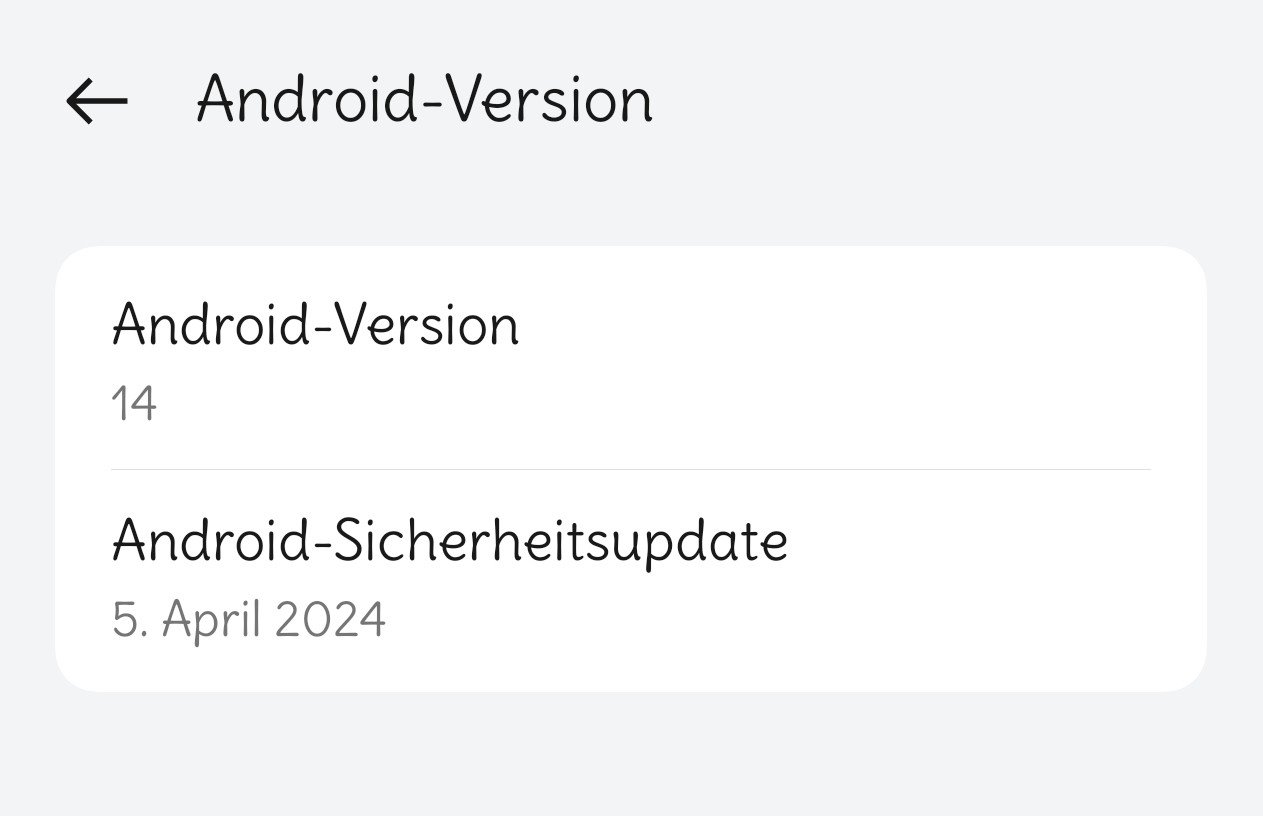This screenshot has height=816, width=1263.
Task: Click the empty space right of the header title
Action: tap(950, 100)
